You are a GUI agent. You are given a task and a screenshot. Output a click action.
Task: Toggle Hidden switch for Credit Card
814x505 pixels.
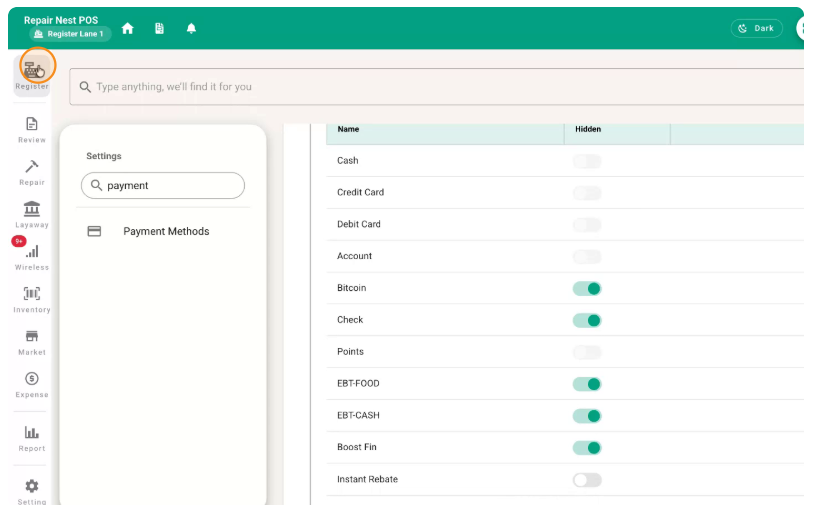point(587,193)
